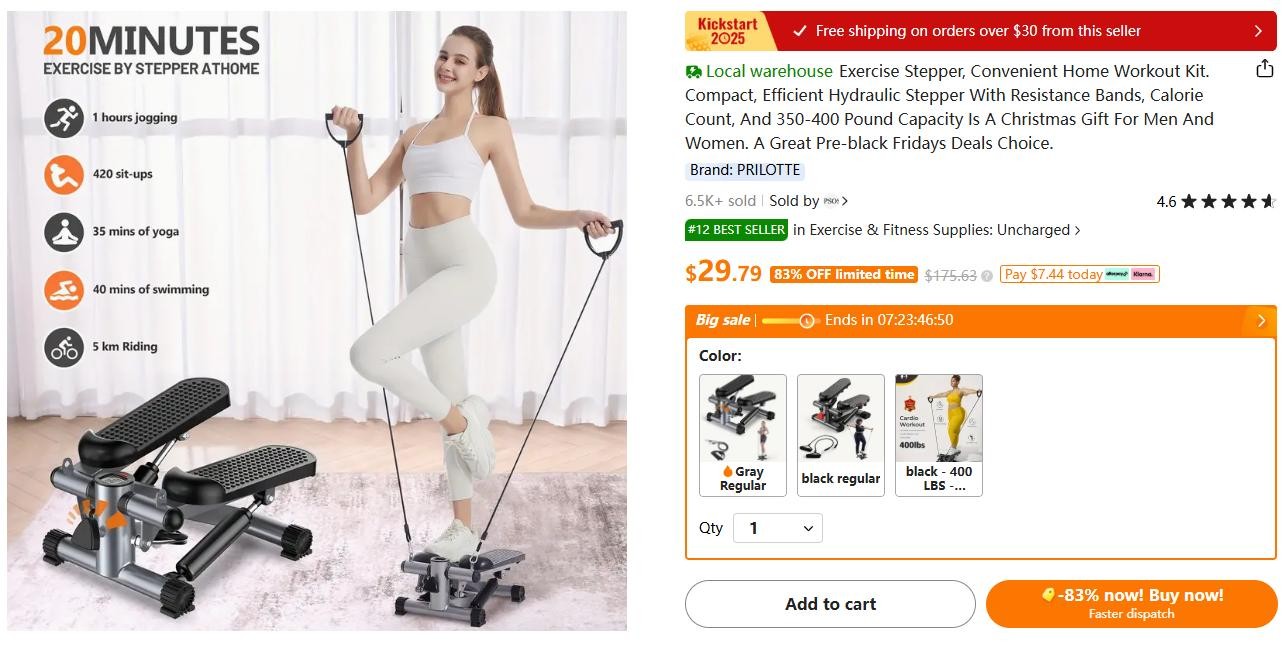The image size is (1287, 646).
Task: Open the Qty quantity dropdown
Action: [778, 528]
